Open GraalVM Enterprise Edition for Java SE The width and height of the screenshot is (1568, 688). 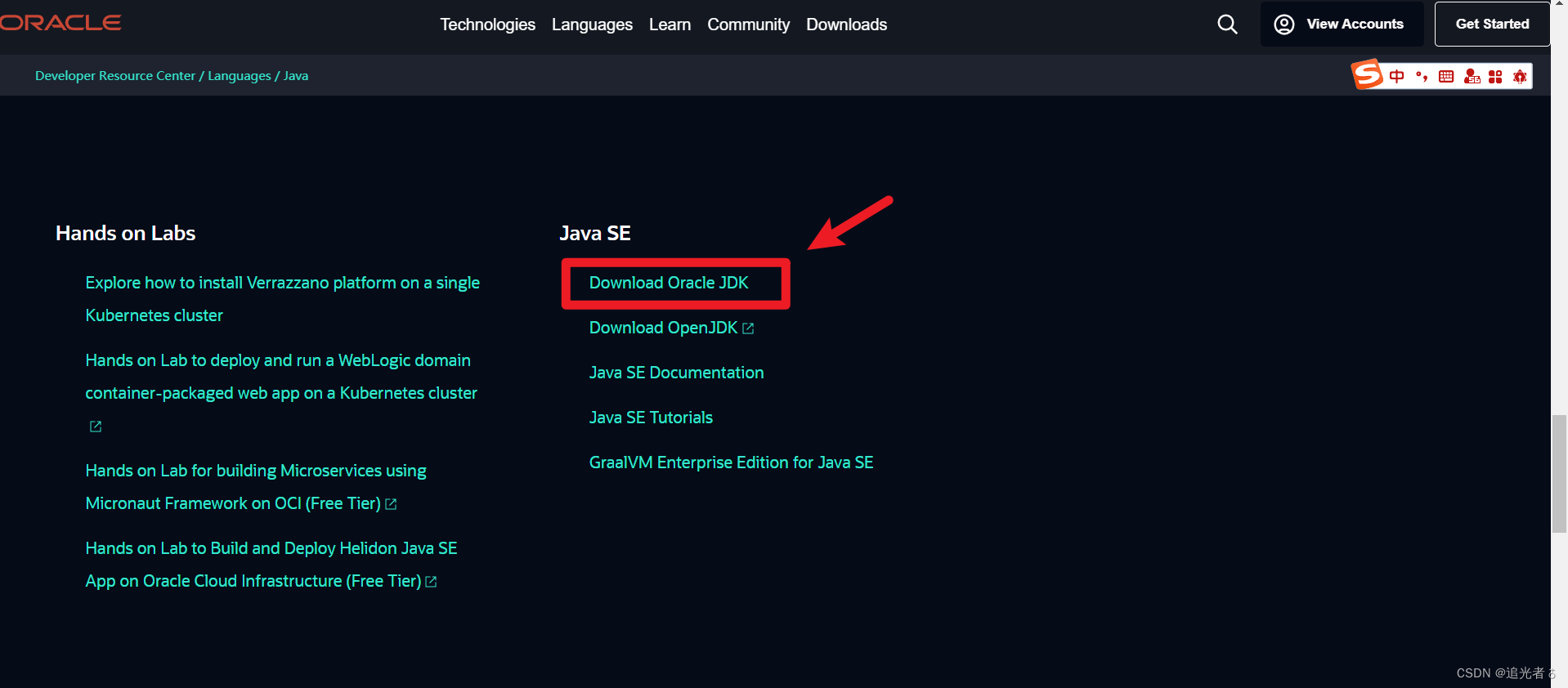[x=731, y=462]
